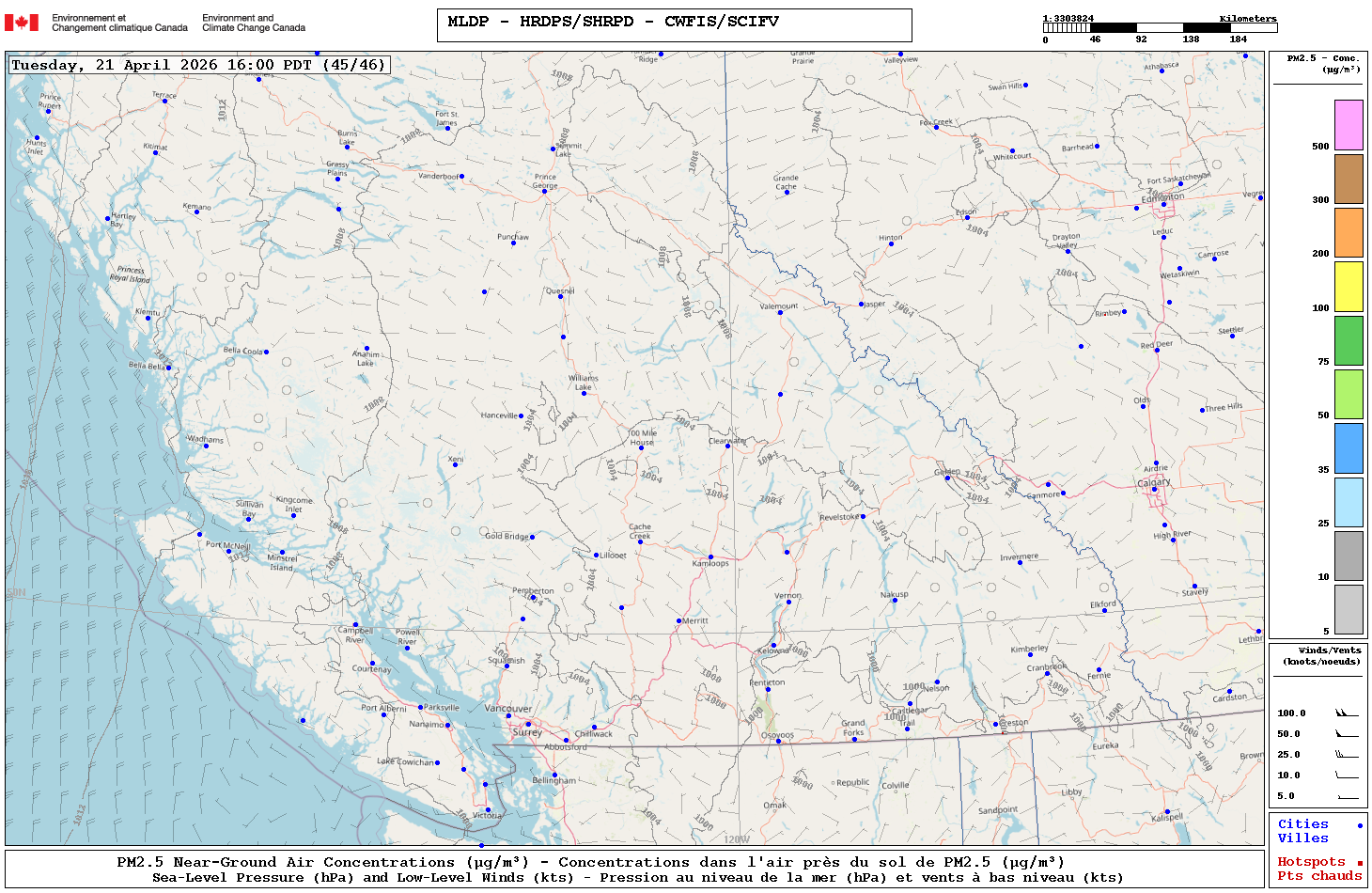Click the 5.0 knots wind barb symbol
The image size is (1372, 893).
point(1347,796)
